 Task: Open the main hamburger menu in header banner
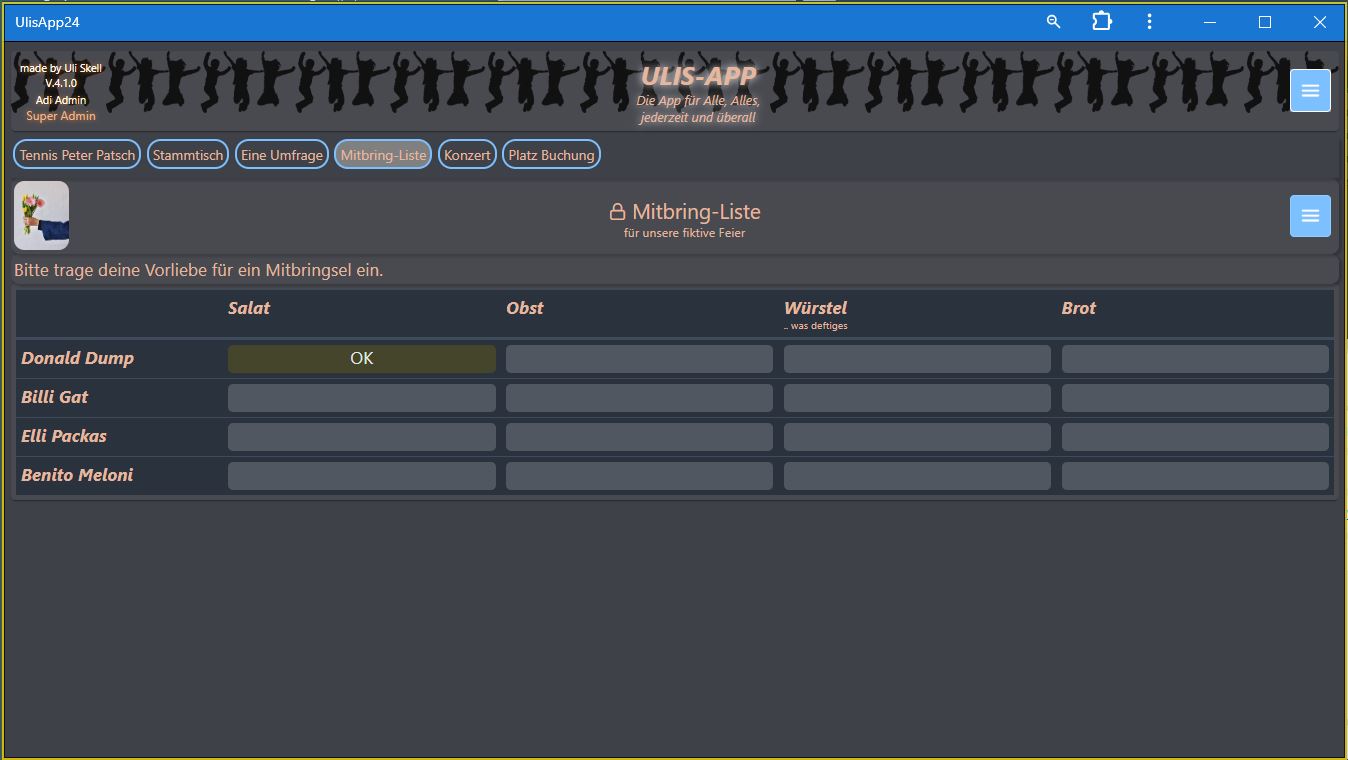tap(1310, 91)
